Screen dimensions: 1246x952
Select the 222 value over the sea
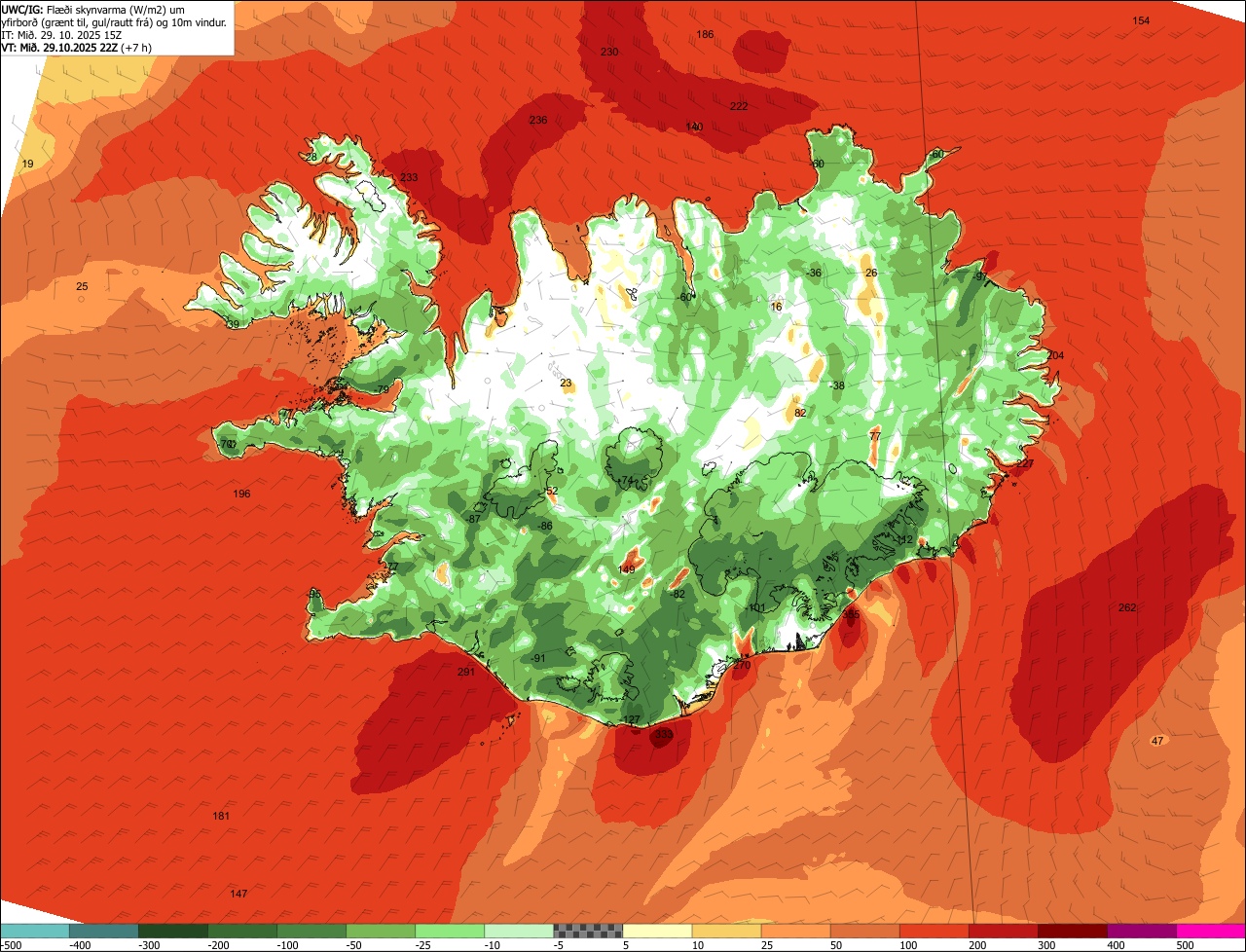739,106
